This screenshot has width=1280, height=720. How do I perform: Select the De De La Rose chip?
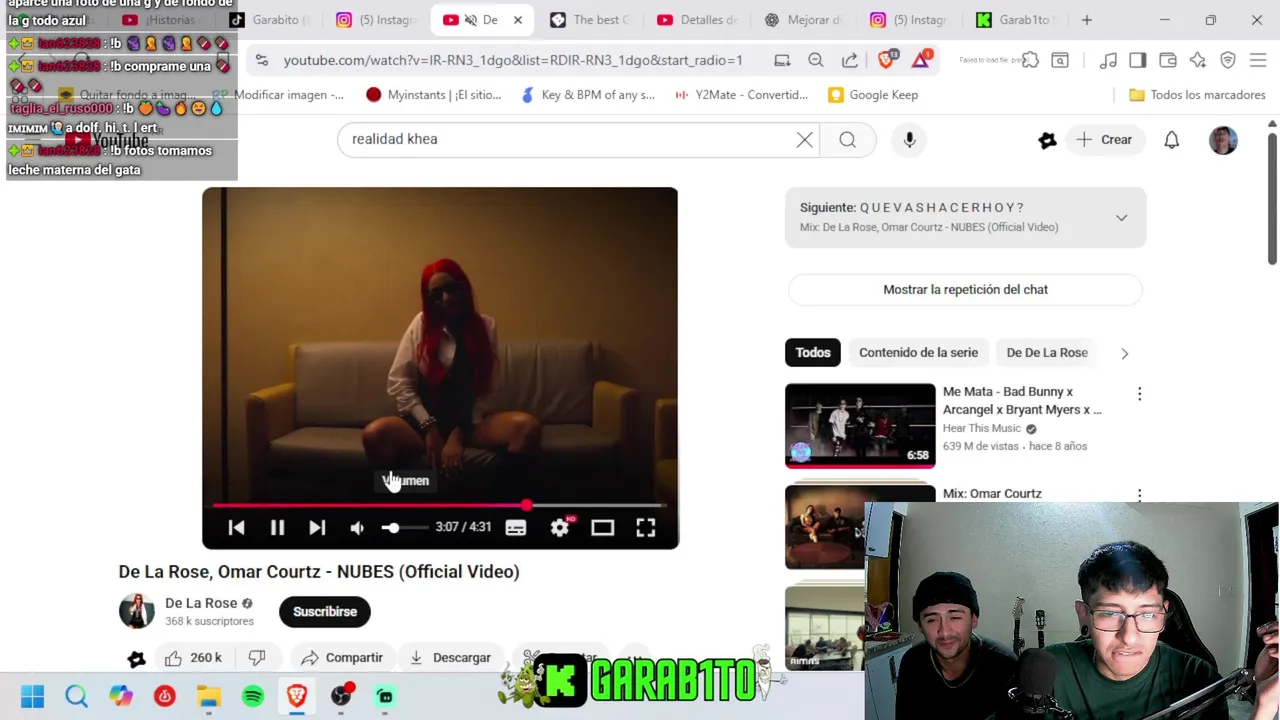(x=1047, y=353)
